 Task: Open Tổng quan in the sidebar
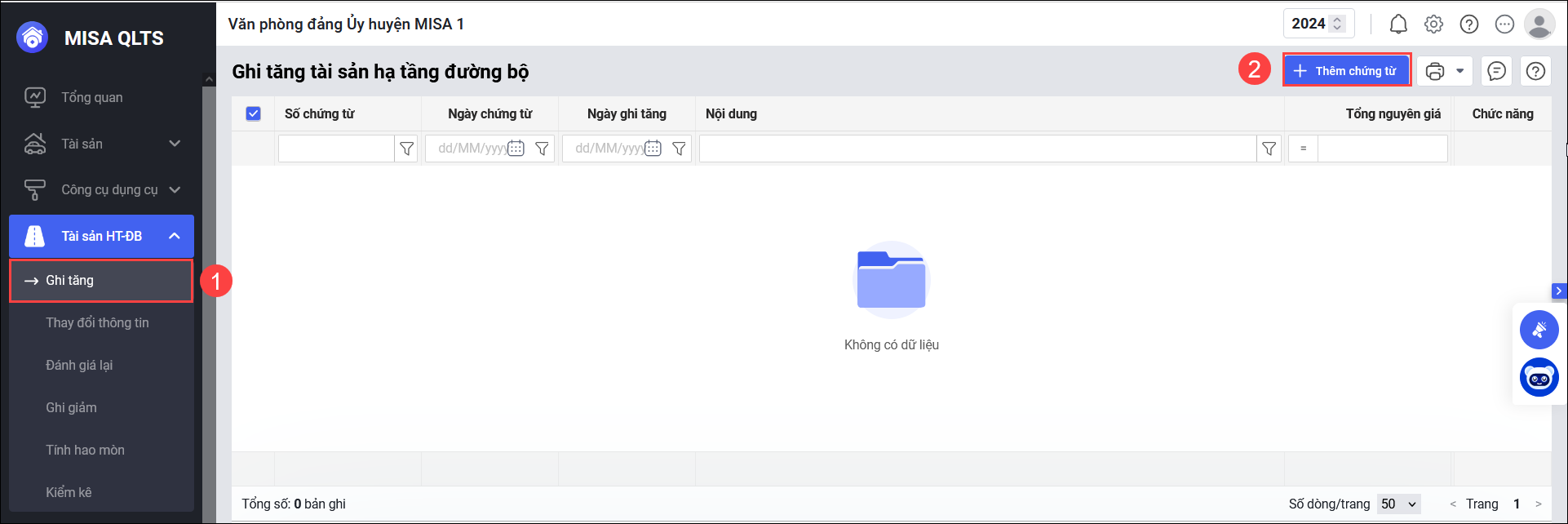click(91, 97)
